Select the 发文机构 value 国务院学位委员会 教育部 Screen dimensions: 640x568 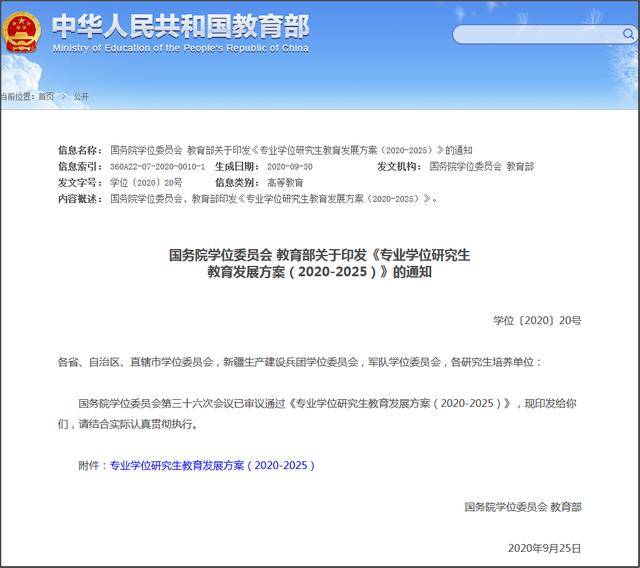coord(482,166)
